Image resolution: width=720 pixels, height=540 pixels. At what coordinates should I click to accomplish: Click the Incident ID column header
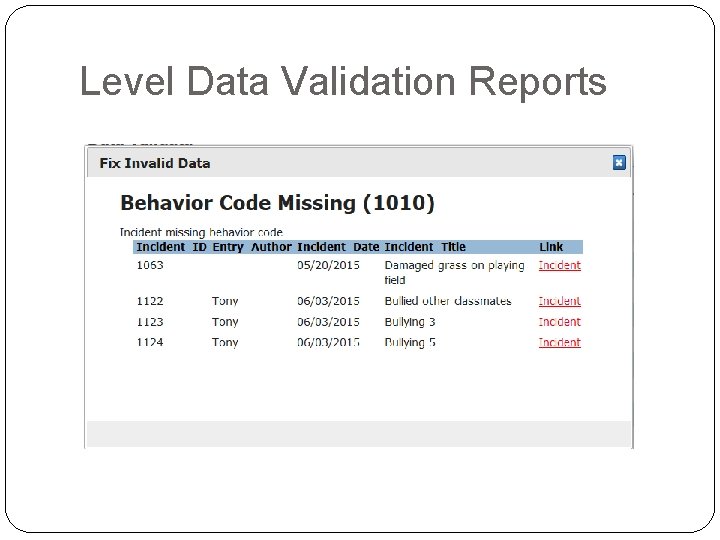click(x=171, y=247)
